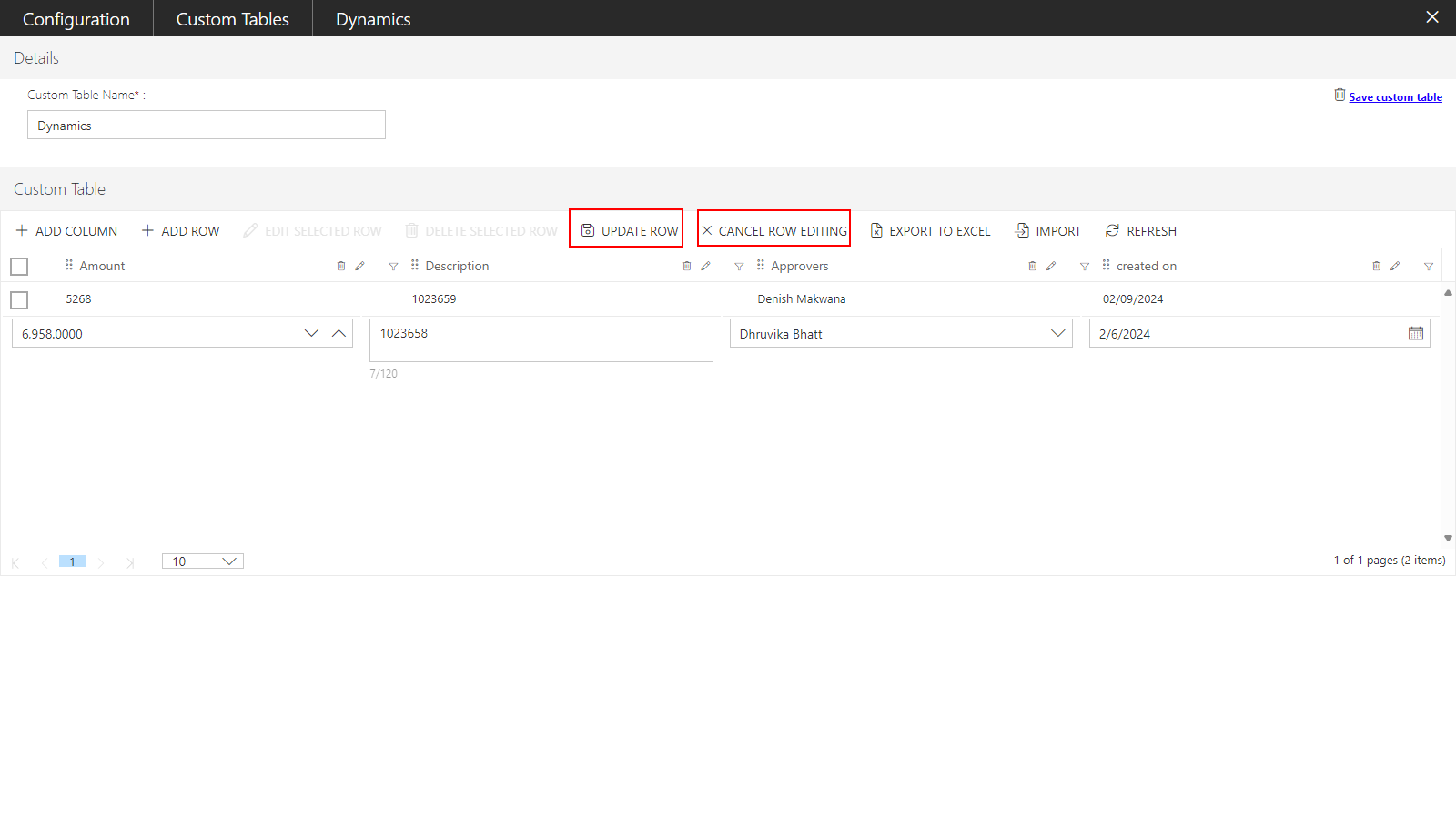1456x819 pixels.
Task: Click the Add Row button
Action: [181, 231]
